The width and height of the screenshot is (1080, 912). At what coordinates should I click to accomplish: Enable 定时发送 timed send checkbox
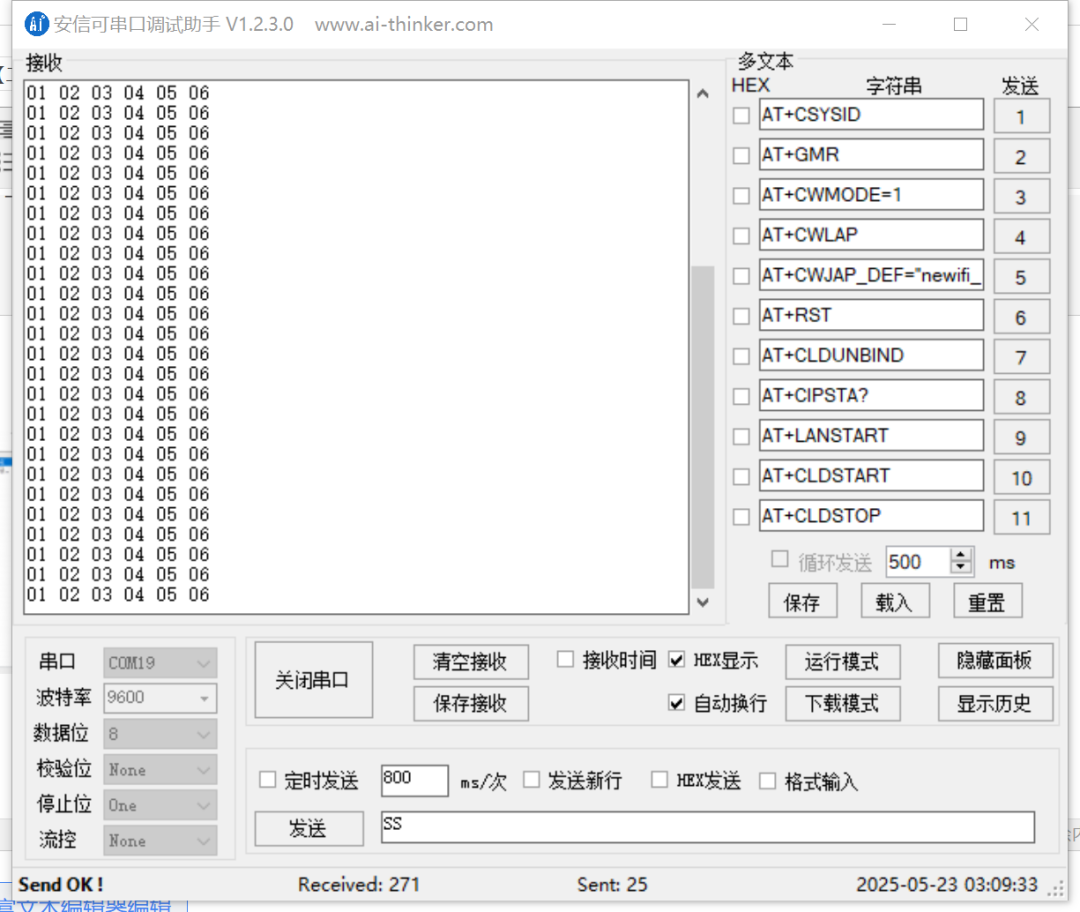click(267, 780)
